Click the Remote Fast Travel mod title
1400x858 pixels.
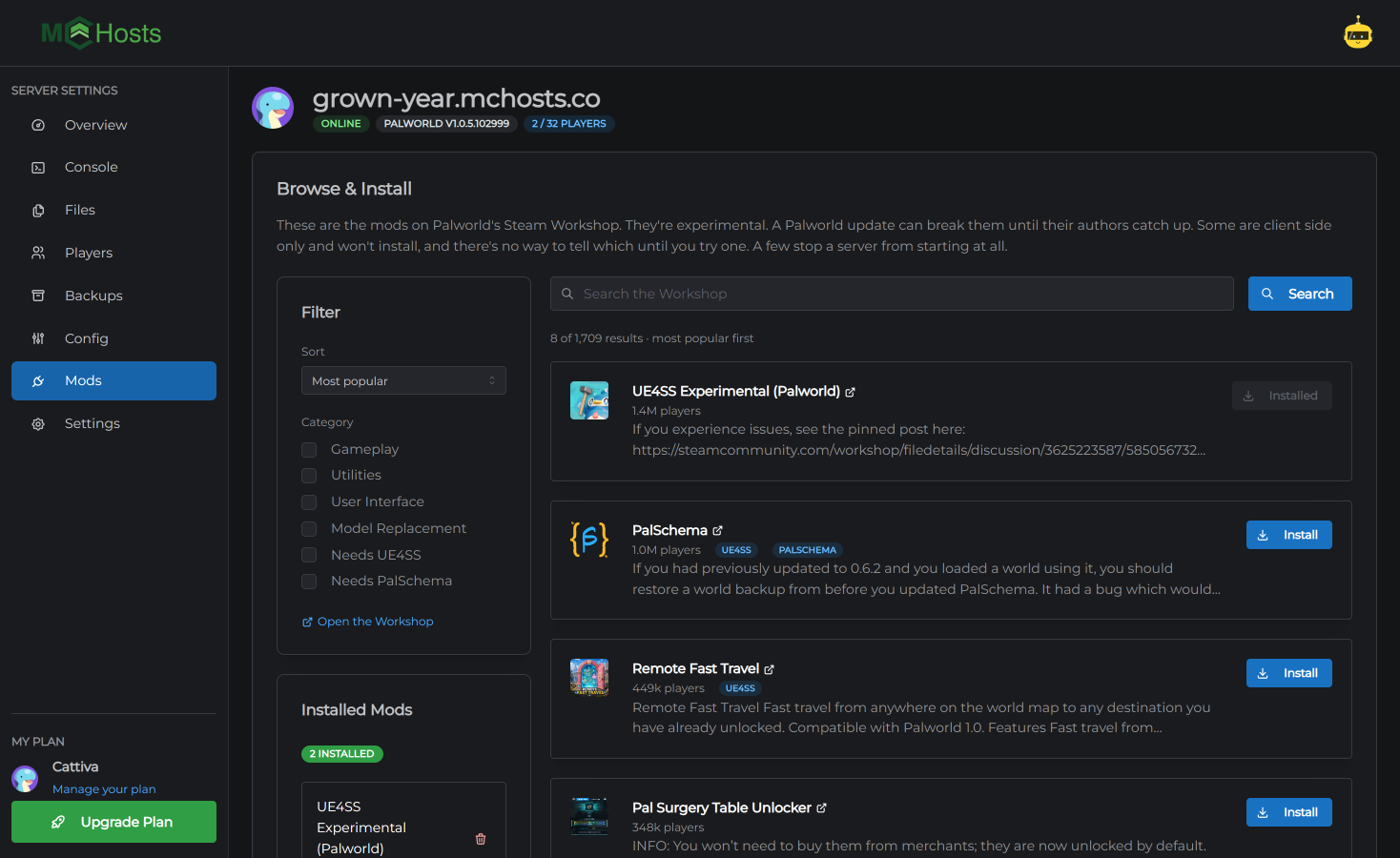click(696, 668)
